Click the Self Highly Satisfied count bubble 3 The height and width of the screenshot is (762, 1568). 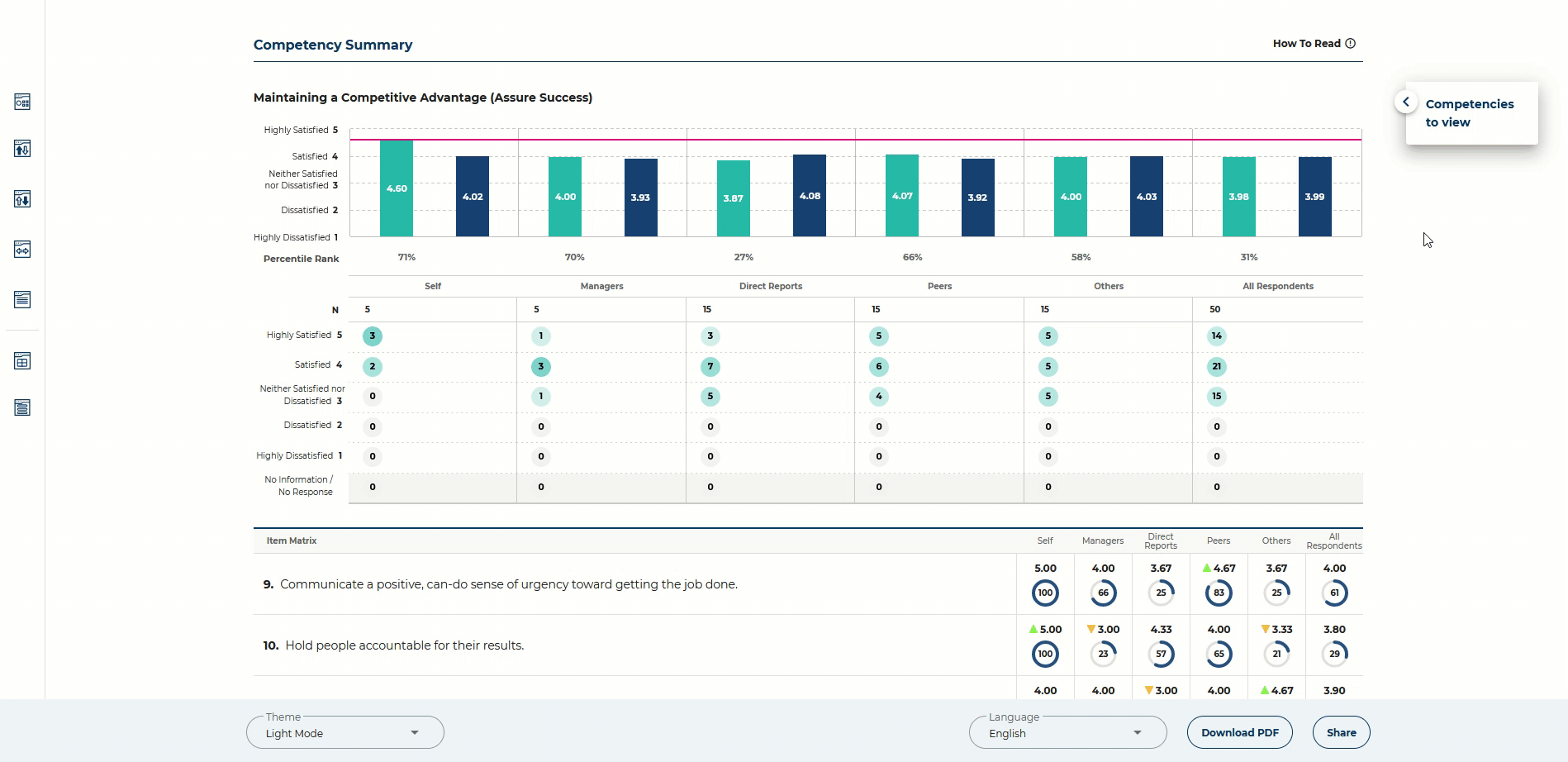[x=373, y=336]
